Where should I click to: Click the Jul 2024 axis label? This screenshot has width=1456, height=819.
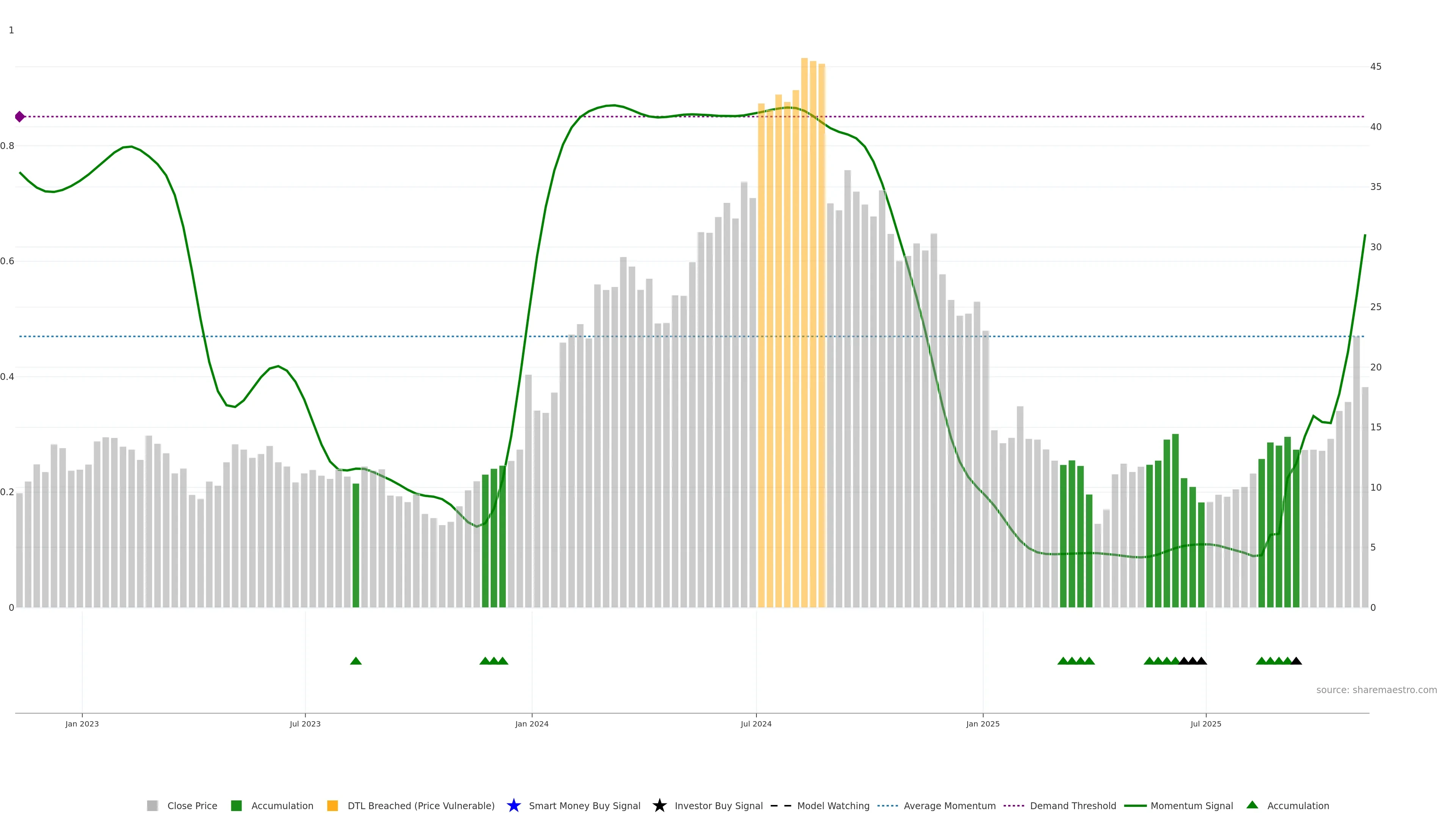point(756,723)
